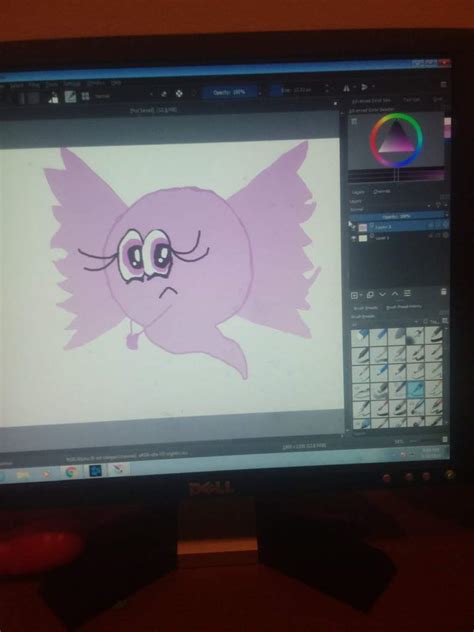
Task: Click the Size field stepper arrows
Action: click(x=326, y=89)
